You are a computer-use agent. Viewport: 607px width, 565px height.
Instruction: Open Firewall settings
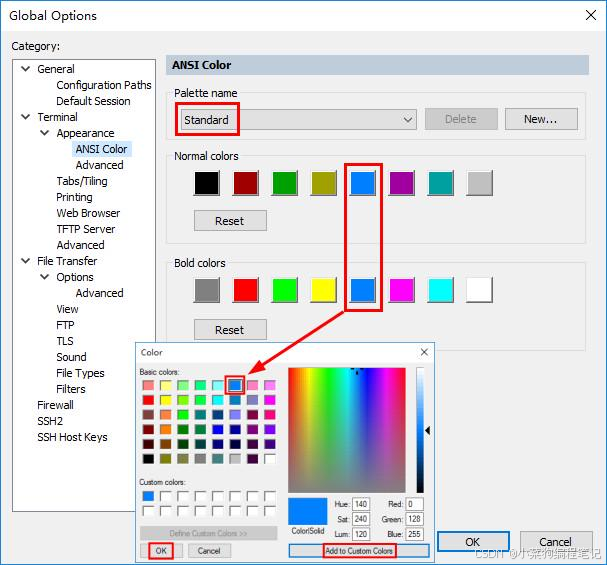tap(55, 405)
